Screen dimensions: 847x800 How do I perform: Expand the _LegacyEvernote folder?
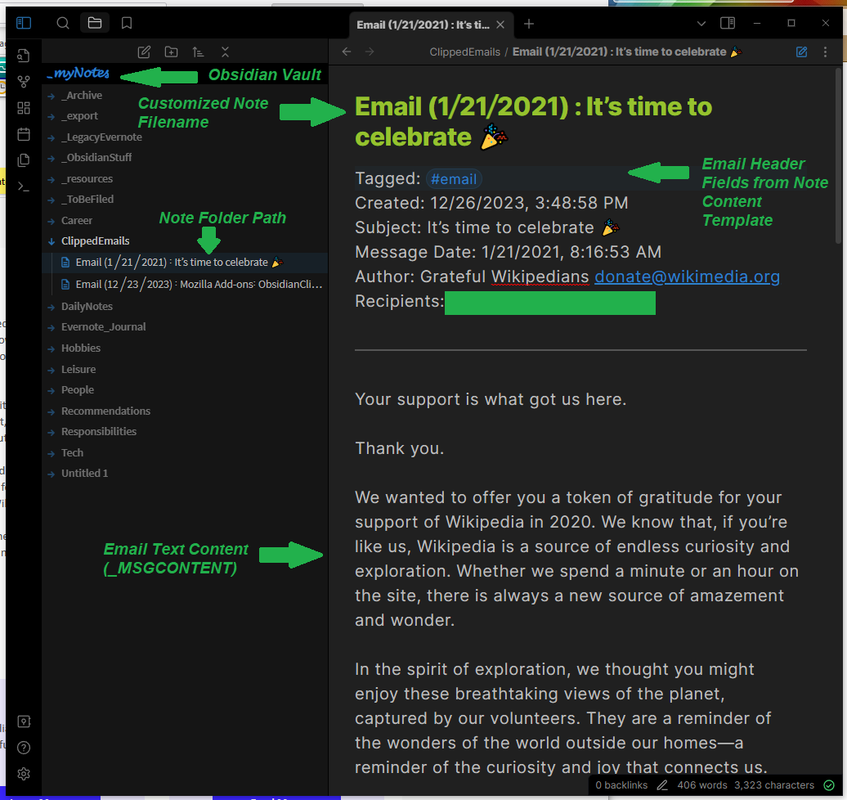coord(102,137)
